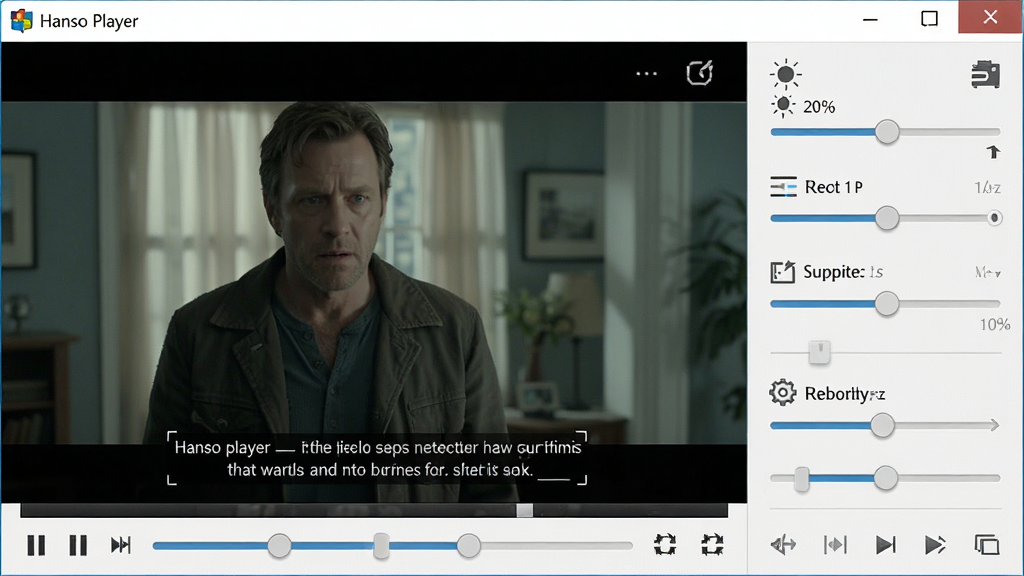This screenshot has height=576, width=1024.
Task: Click the light marker on the dark timeline strip
Action: click(524, 510)
